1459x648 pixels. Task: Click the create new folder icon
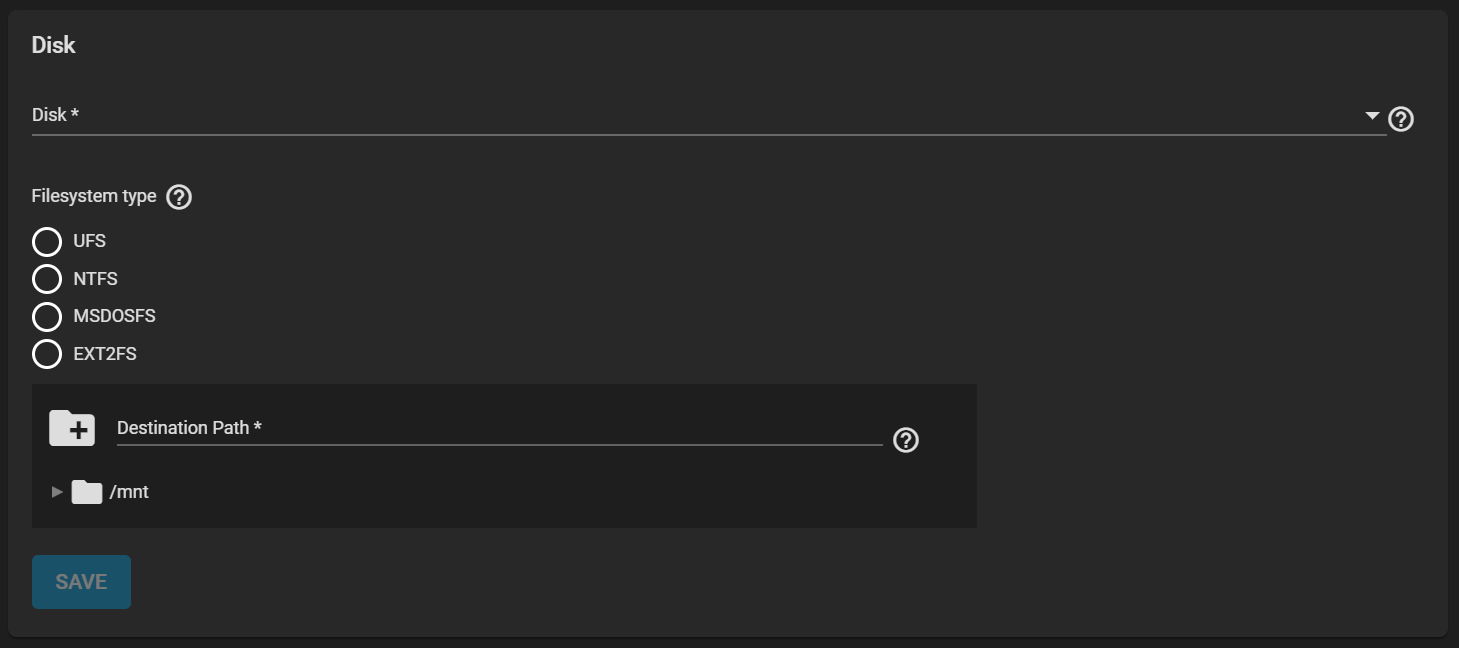(x=72, y=428)
